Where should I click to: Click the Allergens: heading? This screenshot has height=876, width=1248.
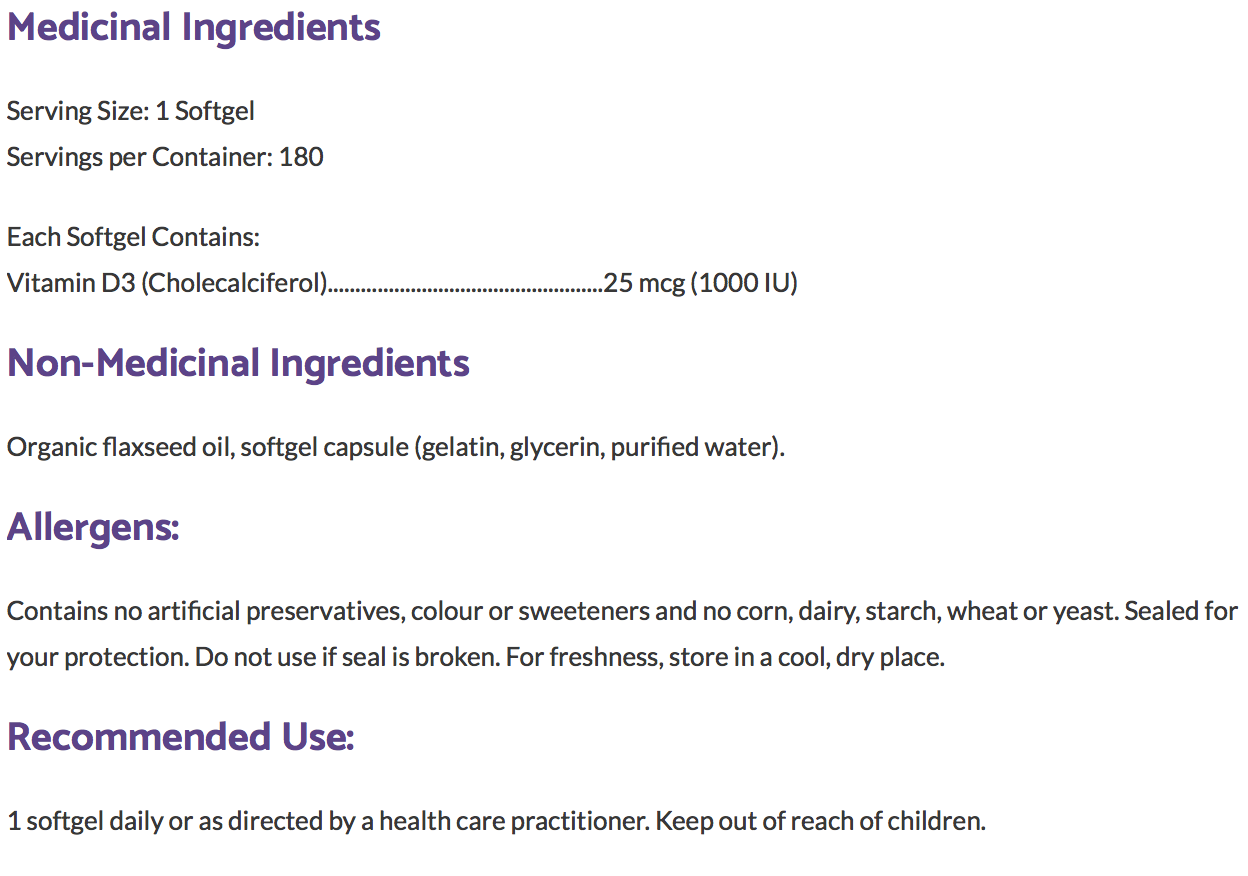[93, 527]
